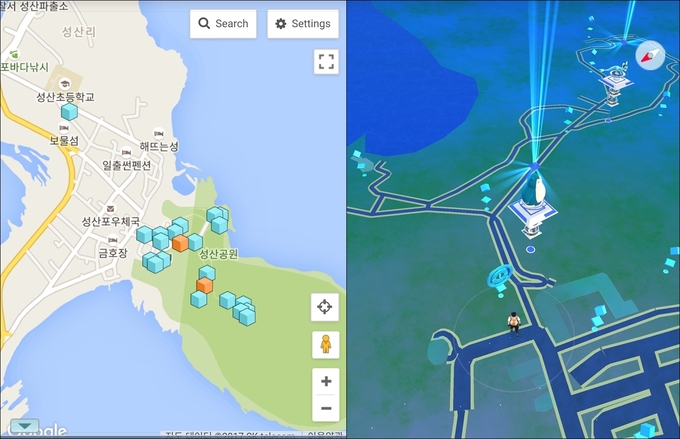This screenshot has width=680, height=439.
Task: Tap the trainer avatar on road
Action: (514, 324)
